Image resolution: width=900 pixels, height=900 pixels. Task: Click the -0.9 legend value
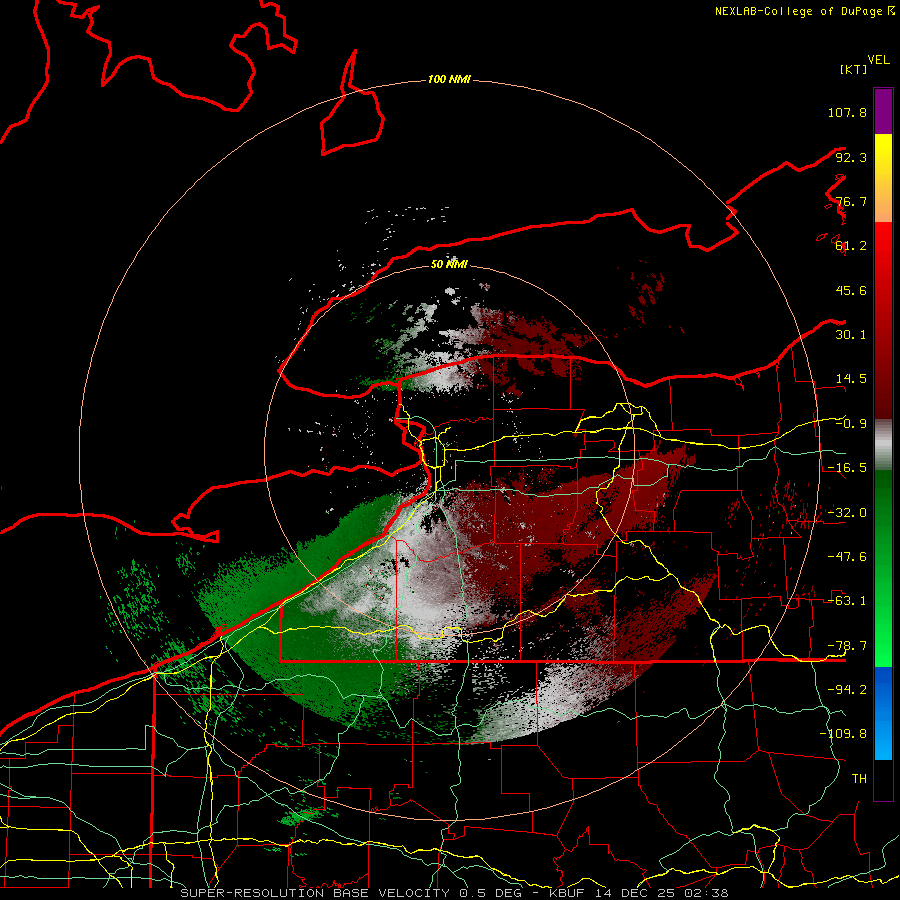click(851, 424)
